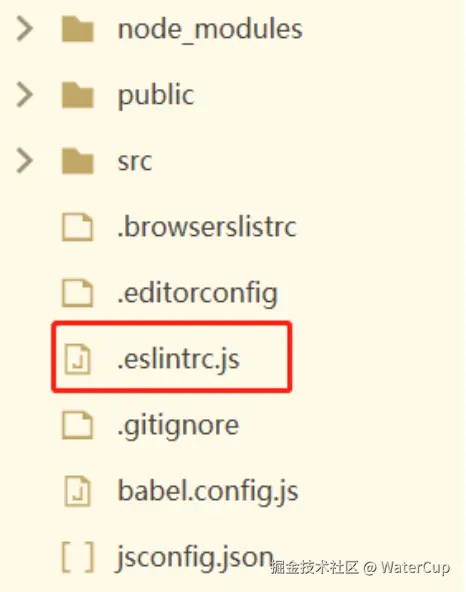The width and height of the screenshot is (466, 592).
Task: Open the .gitignore file
Action: [x=178, y=427]
